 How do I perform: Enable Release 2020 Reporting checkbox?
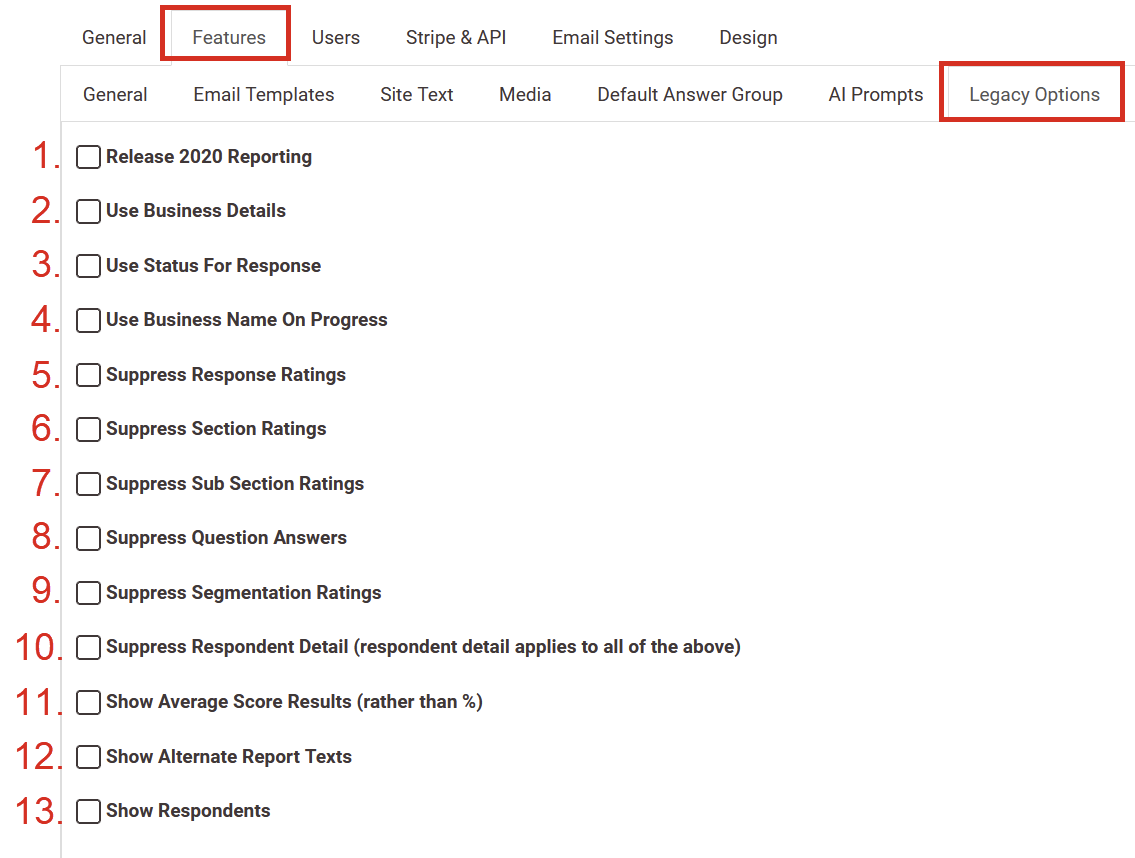click(89, 157)
